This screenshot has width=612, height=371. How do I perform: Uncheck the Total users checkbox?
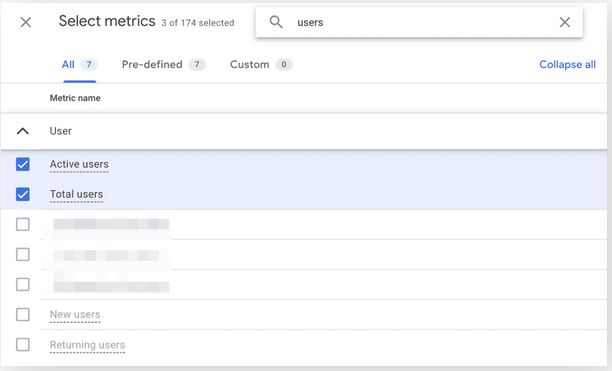coord(23,194)
